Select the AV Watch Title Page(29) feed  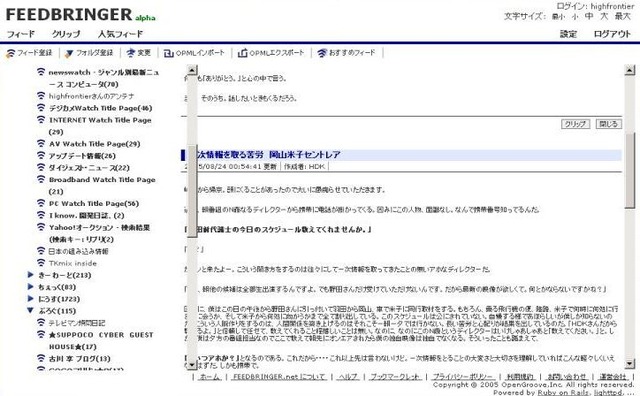pos(94,144)
